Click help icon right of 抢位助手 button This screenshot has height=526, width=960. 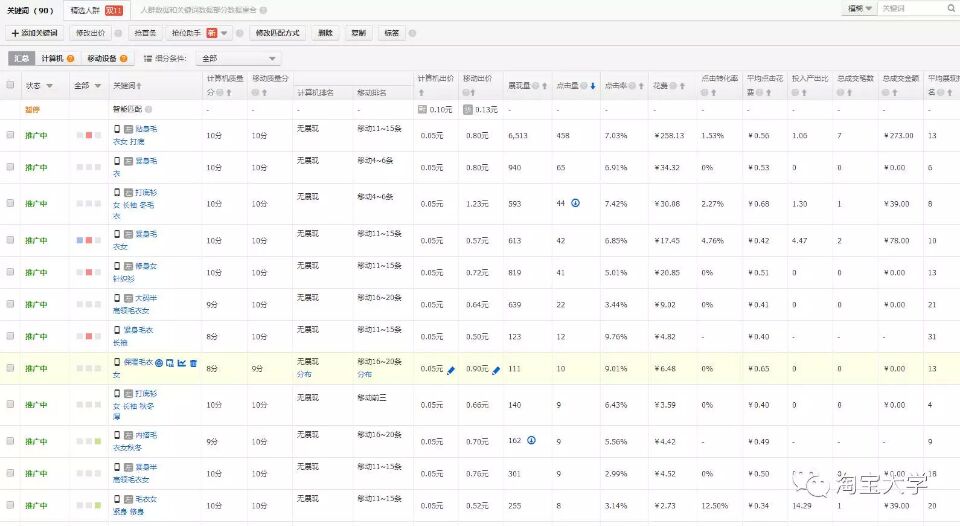[x=239, y=33]
